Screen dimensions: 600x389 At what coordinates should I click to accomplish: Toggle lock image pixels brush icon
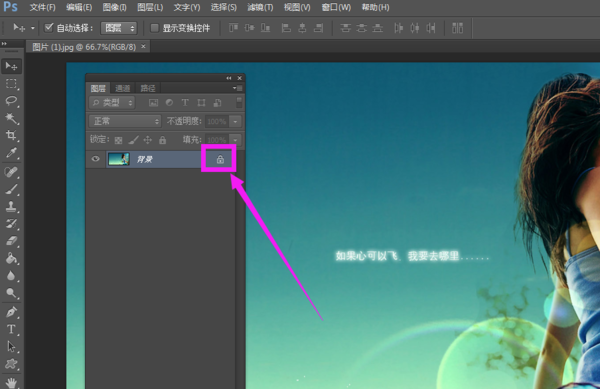133,140
